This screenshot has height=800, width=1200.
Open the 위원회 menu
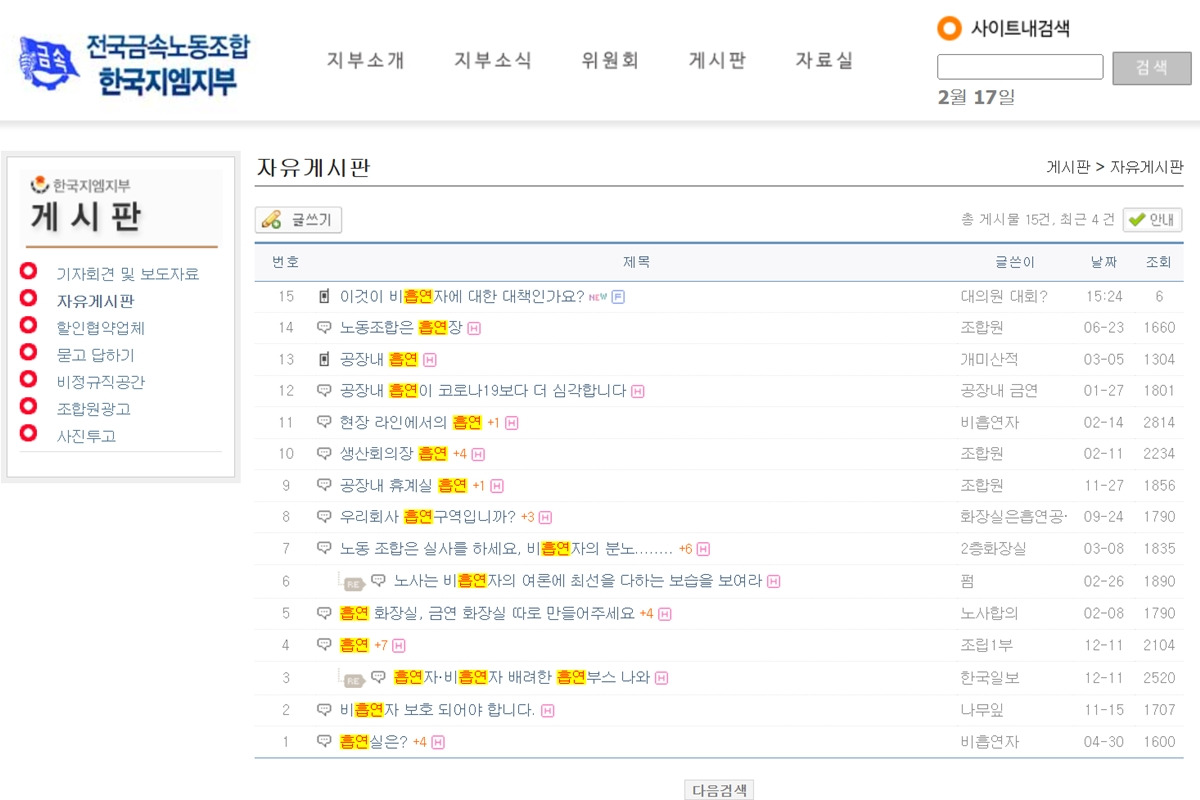(x=610, y=60)
